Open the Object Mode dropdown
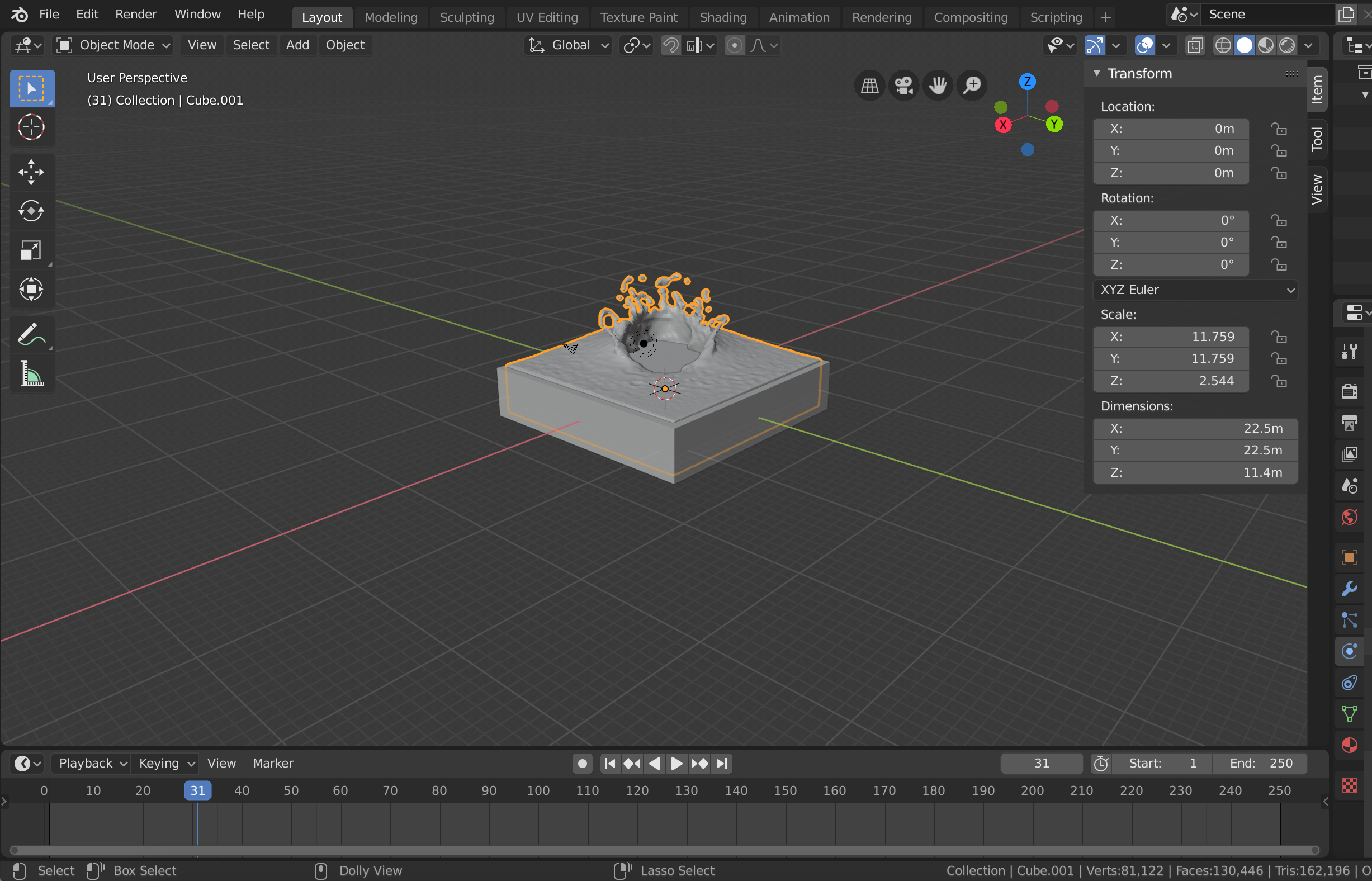This screenshot has width=1372, height=881. coord(112,45)
